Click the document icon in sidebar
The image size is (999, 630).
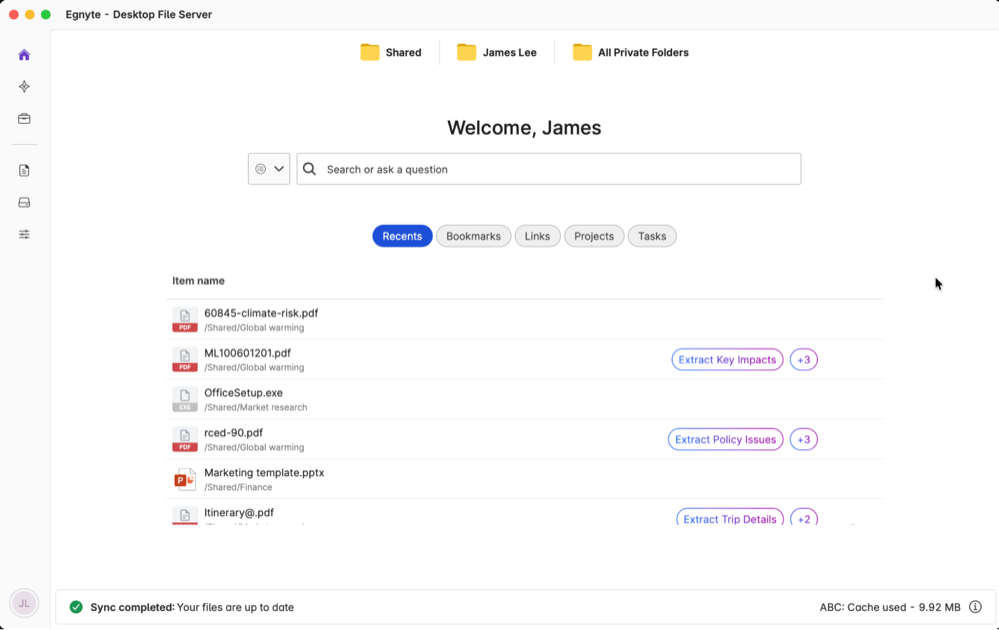(24, 170)
